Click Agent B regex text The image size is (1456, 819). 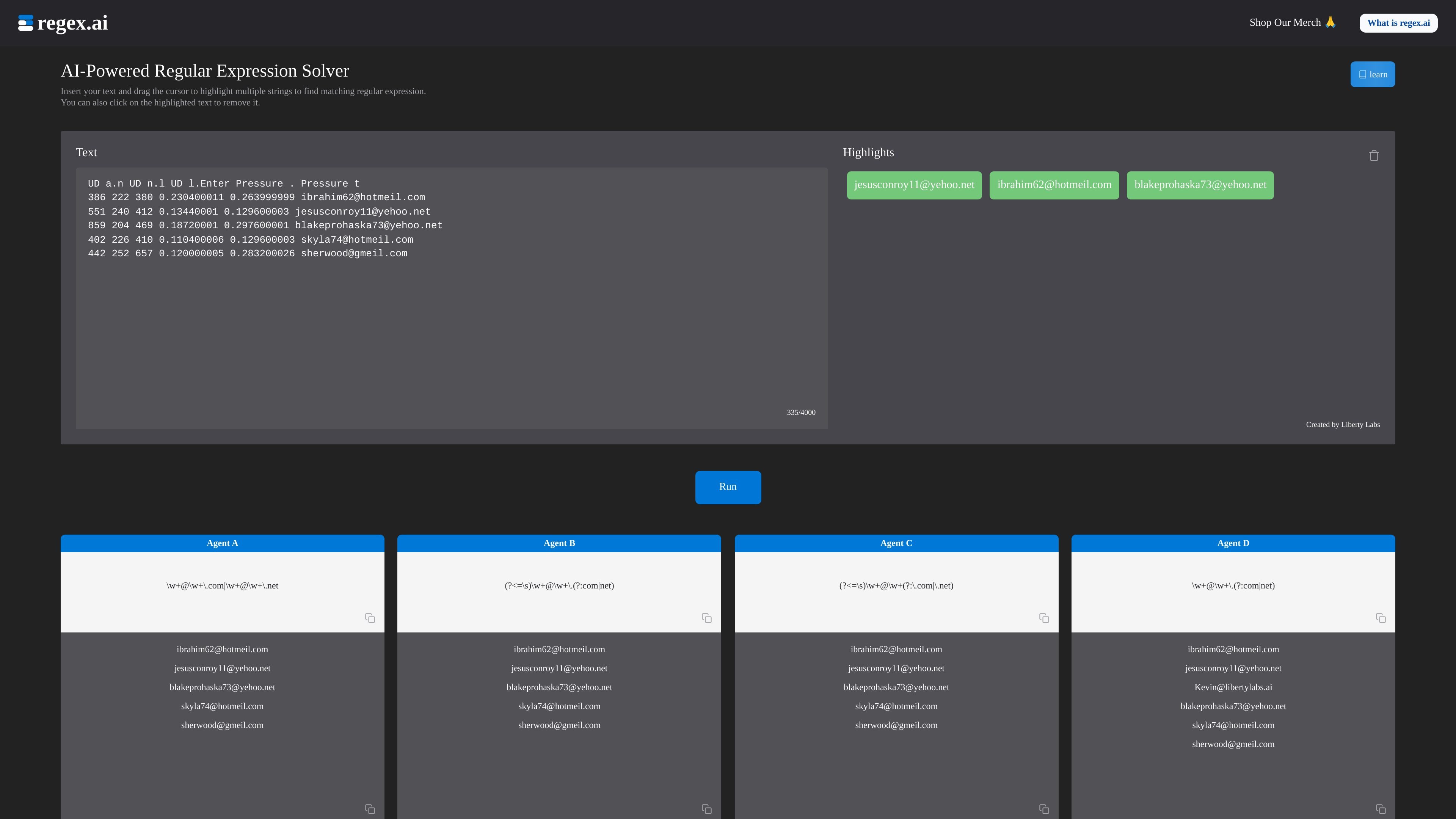point(559,585)
